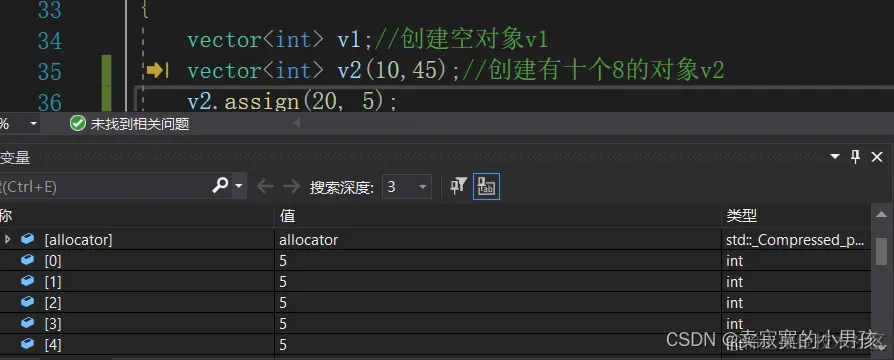This screenshot has width=894, height=360.
Task: Click the cube icon of [1] row
Action: pyautogui.click(x=27, y=281)
